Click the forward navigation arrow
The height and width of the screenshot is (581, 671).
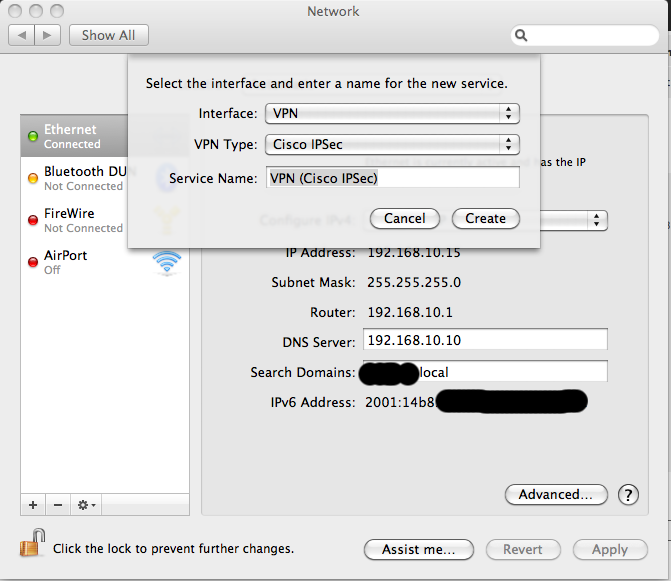47,35
